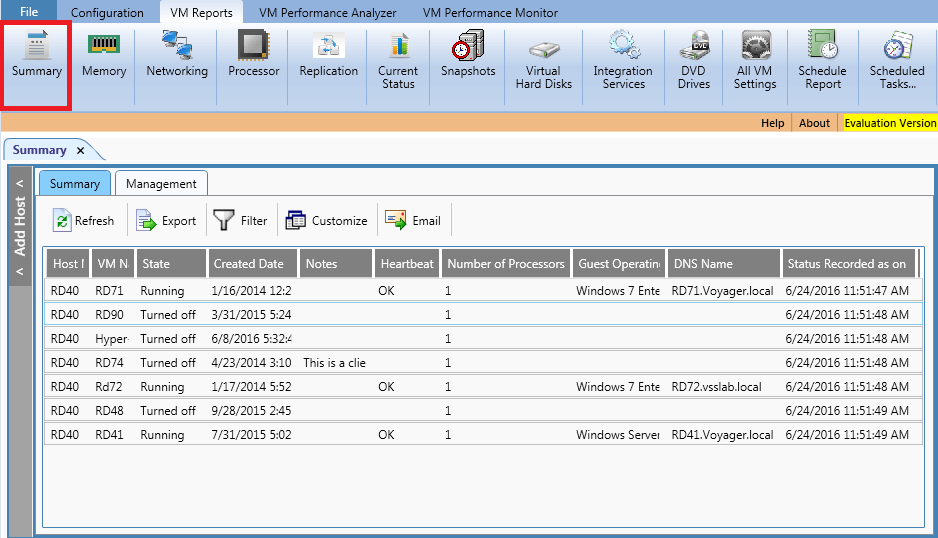
Task: Open Scheduled Tasks
Action: click(x=897, y=62)
